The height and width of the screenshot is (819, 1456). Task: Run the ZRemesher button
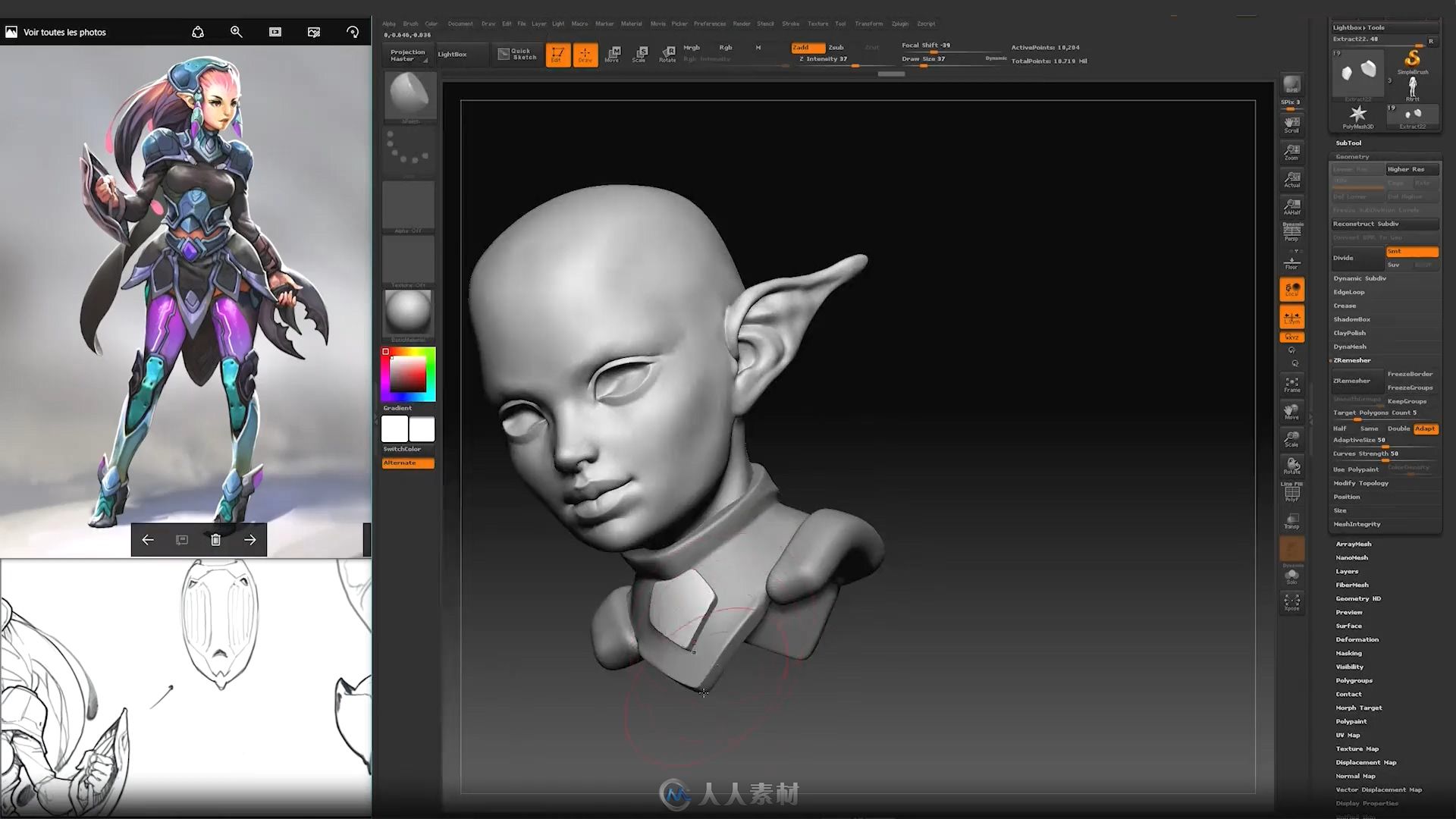(1357, 381)
